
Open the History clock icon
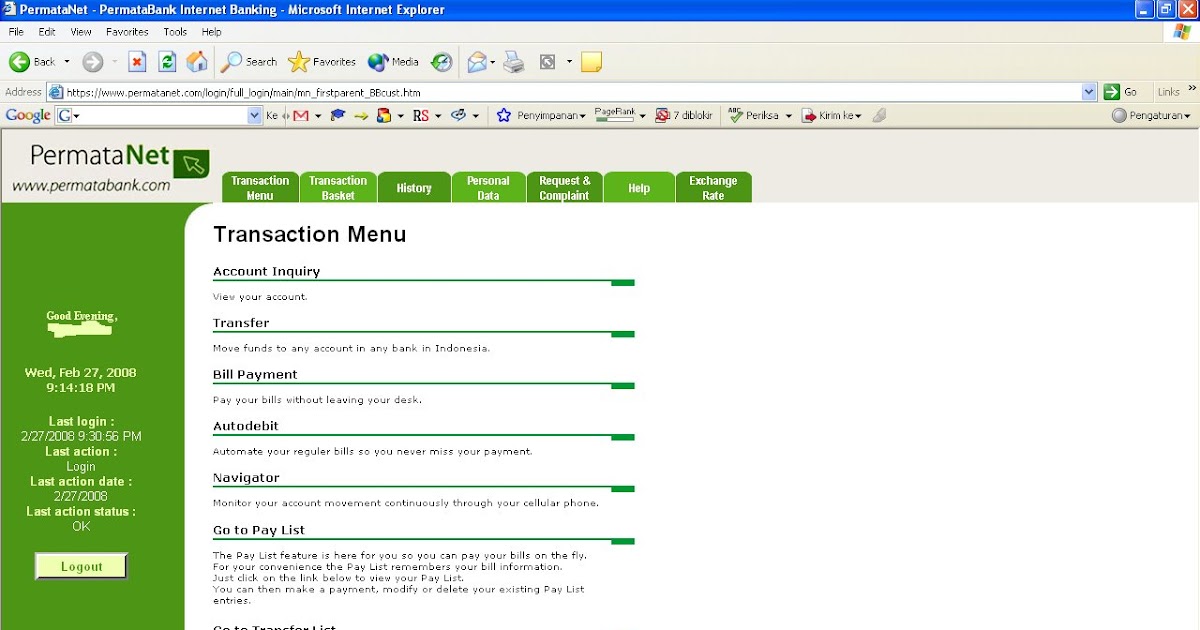441,62
